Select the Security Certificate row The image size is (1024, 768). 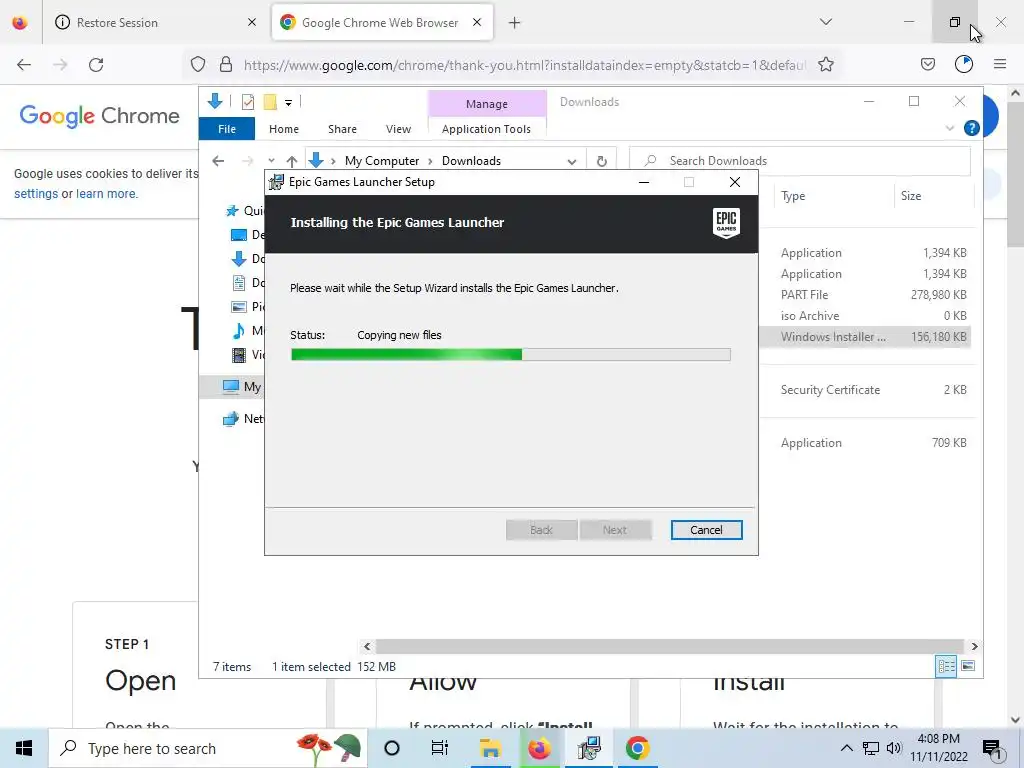coord(865,390)
